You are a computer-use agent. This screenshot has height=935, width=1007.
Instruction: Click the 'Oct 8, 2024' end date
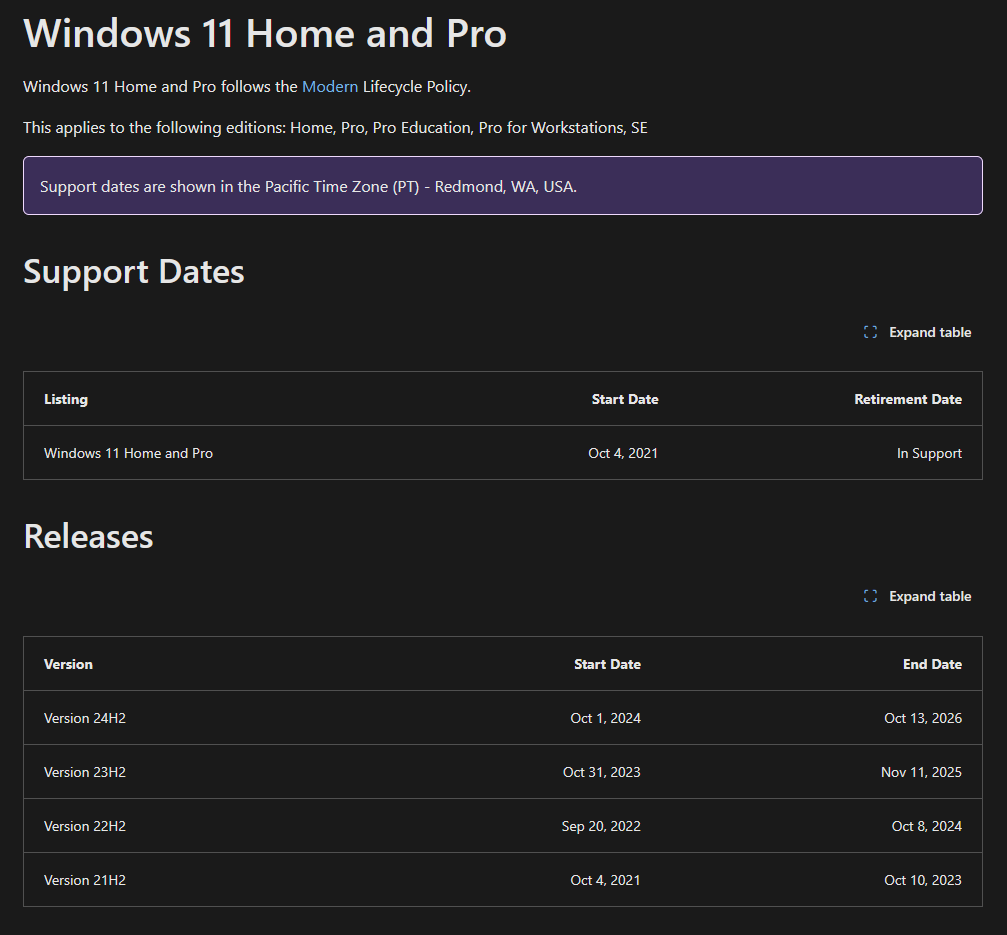[926, 826]
